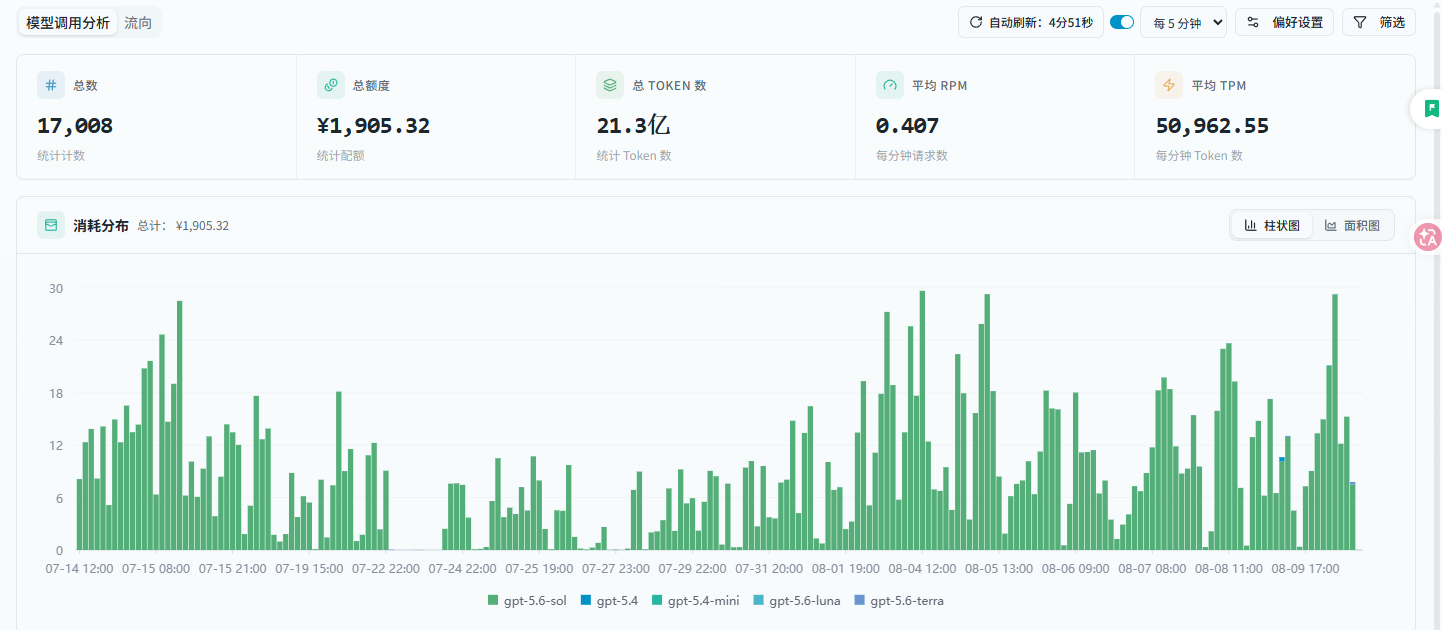Click the lightning icon beside 平均 TPM

click(1169, 85)
